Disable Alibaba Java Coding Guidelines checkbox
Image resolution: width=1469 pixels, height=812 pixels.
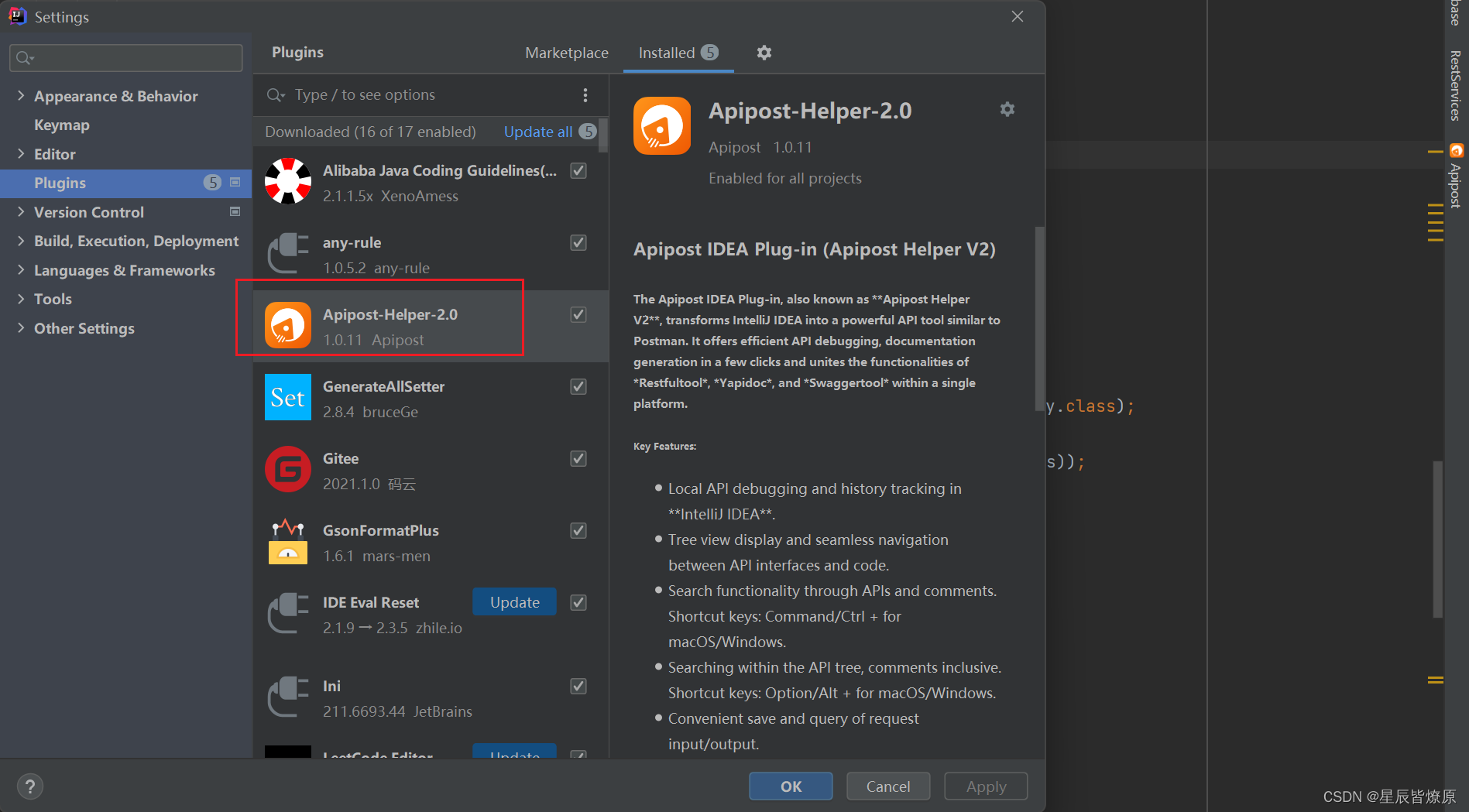[578, 170]
